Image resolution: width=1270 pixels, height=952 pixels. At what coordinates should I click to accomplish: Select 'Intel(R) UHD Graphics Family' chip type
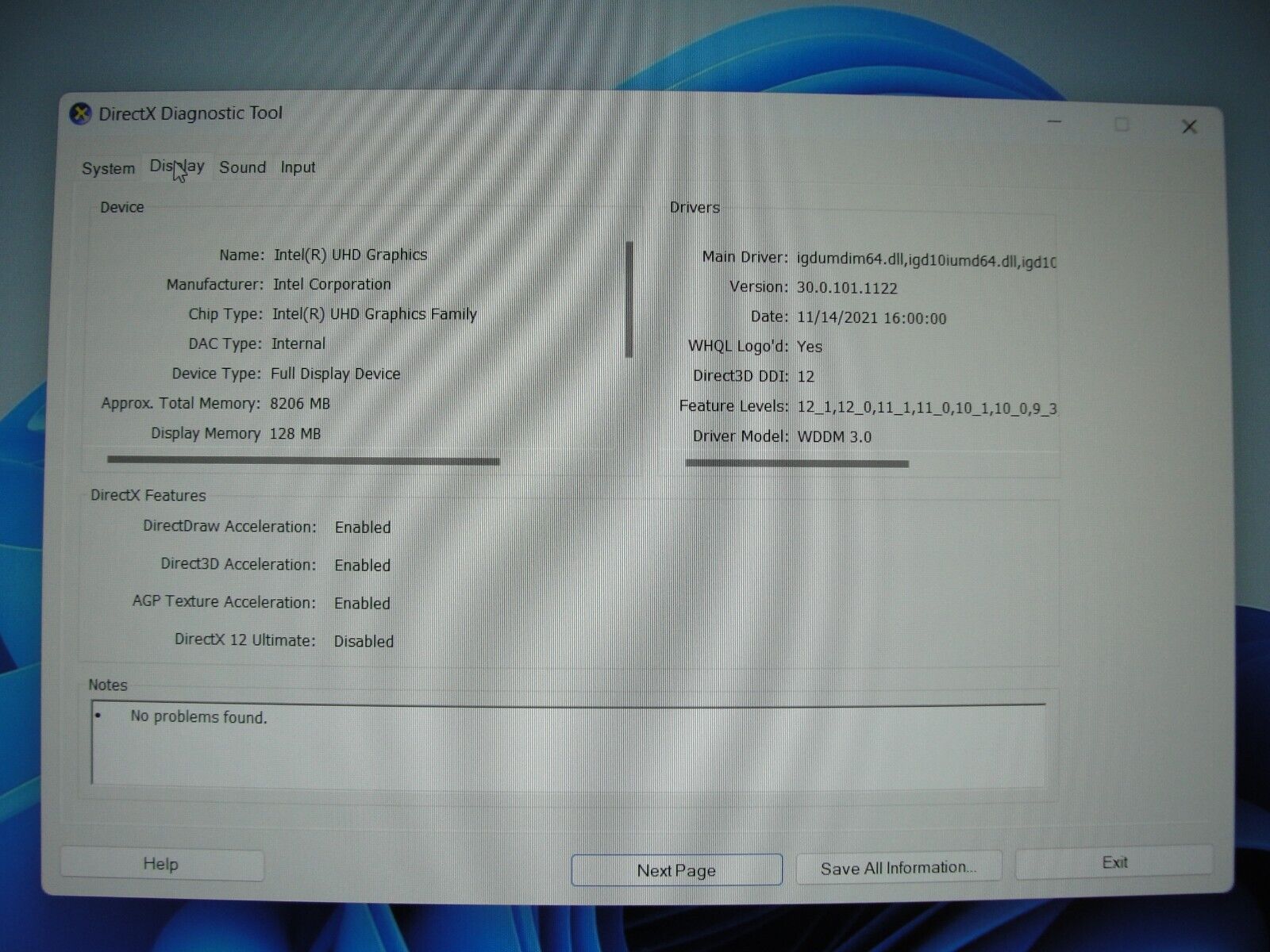pyautogui.click(x=374, y=314)
